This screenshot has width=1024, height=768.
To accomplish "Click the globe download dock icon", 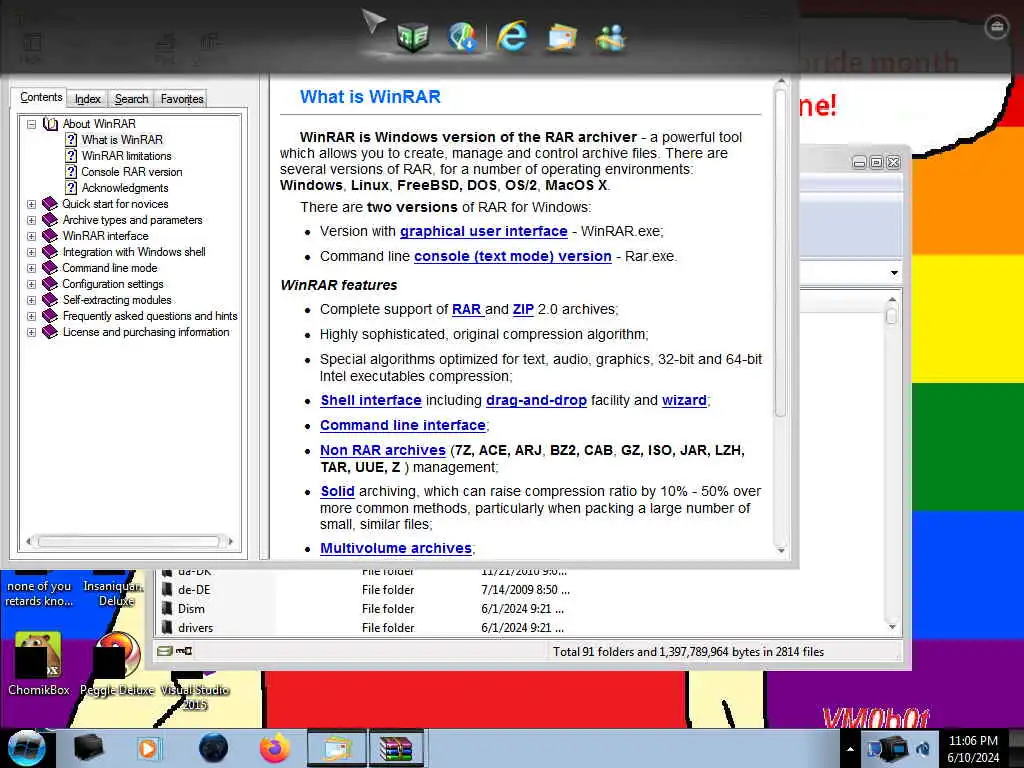I will tap(462, 37).
